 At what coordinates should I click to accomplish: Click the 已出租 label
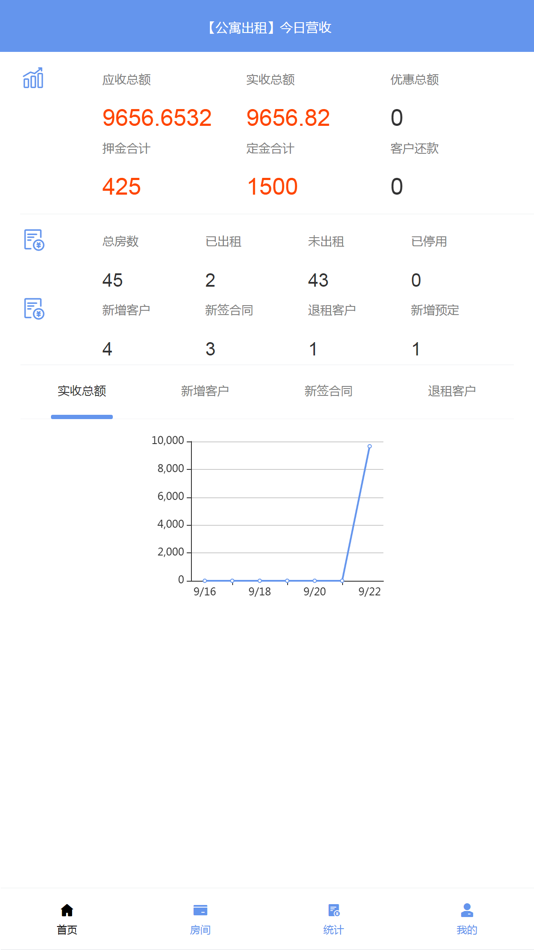223,242
